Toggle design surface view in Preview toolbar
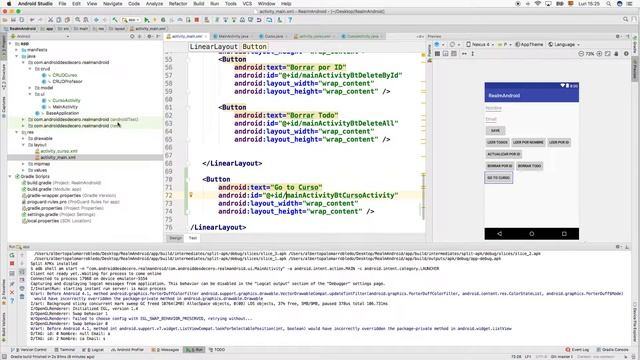640x360 pixels. pos(437,53)
